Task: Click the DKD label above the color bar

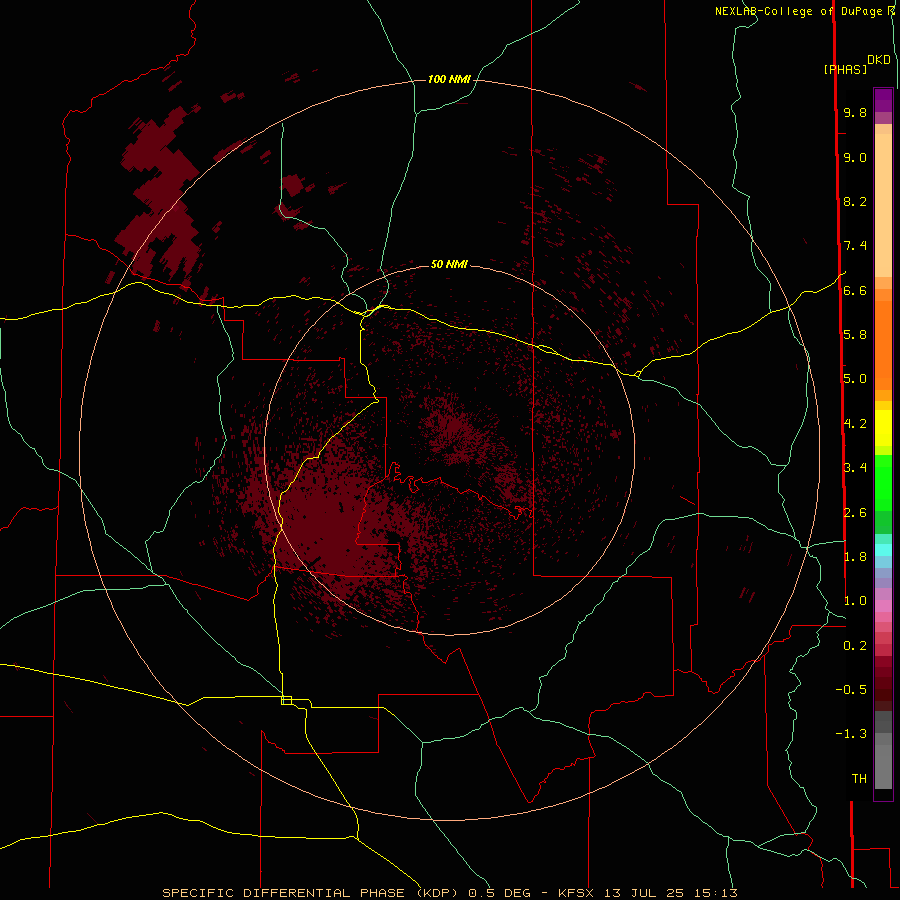Action: 879,59
